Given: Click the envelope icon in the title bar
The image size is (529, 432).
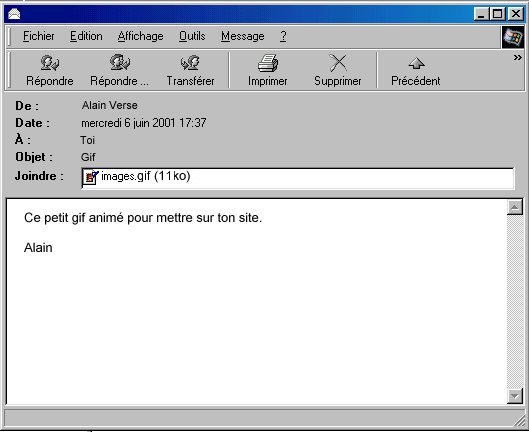Looking at the screenshot, I should tap(14, 14).
